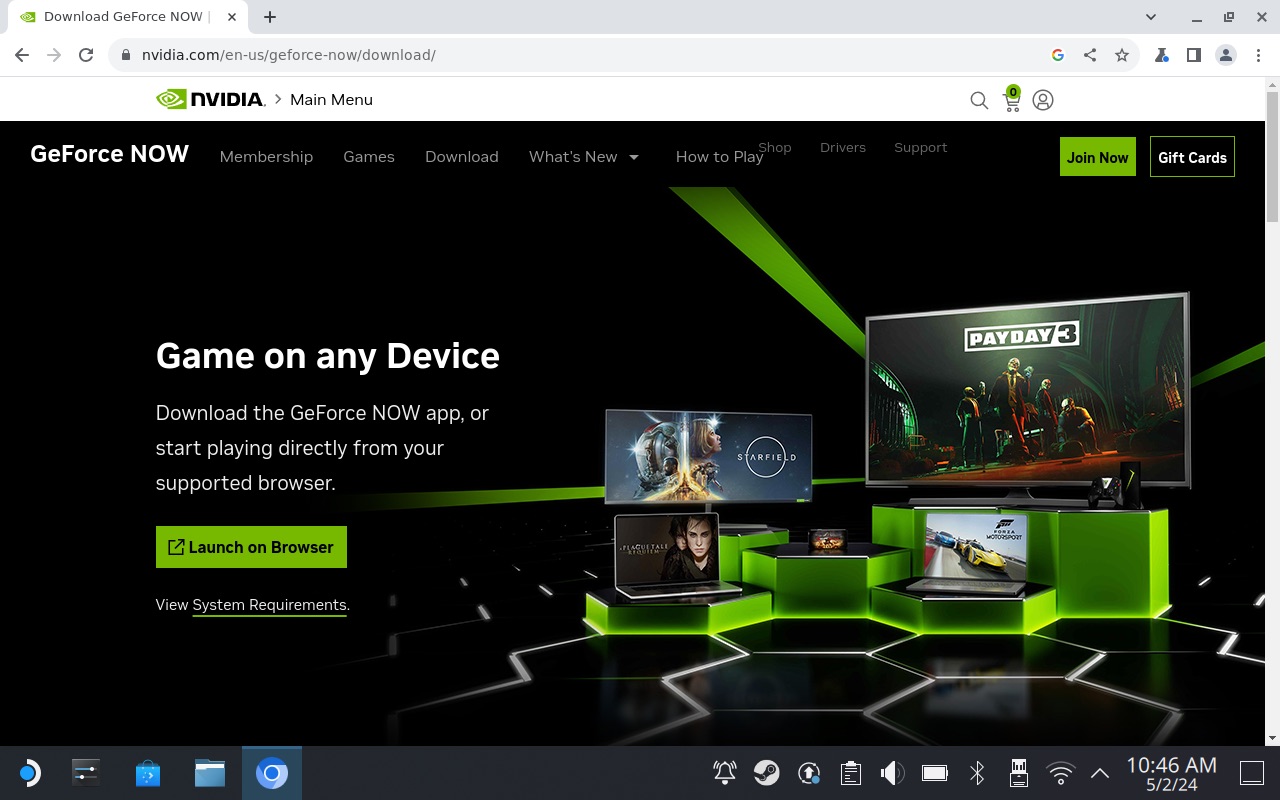Go forward in browser history
Image resolution: width=1280 pixels, height=800 pixels.
[x=54, y=55]
